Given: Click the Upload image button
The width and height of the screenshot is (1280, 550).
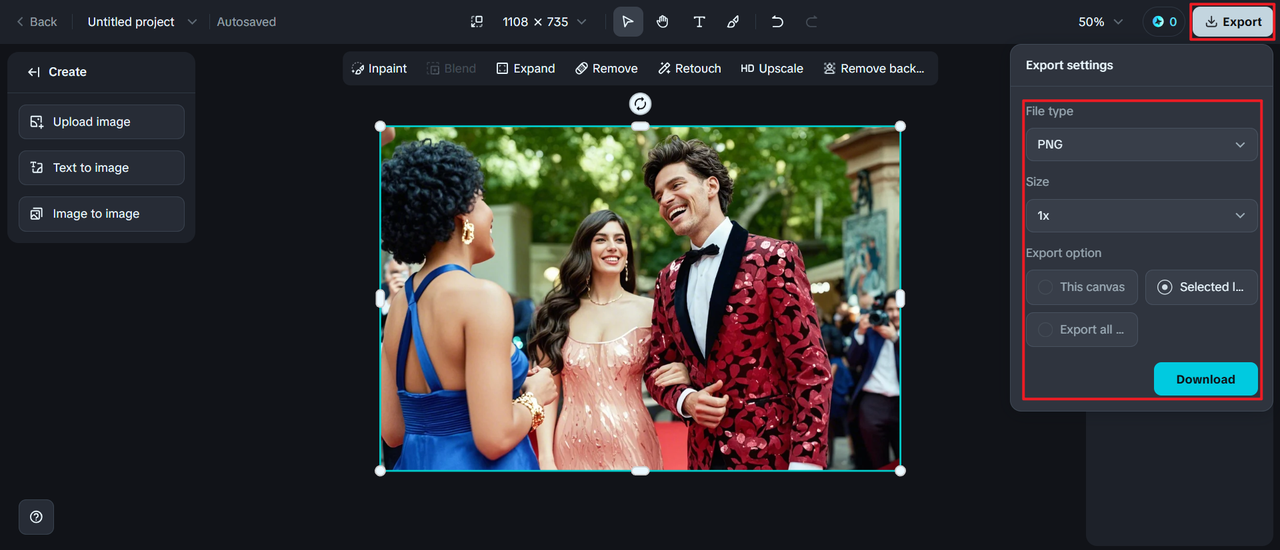Looking at the screenshot, I should pos(101,122).
